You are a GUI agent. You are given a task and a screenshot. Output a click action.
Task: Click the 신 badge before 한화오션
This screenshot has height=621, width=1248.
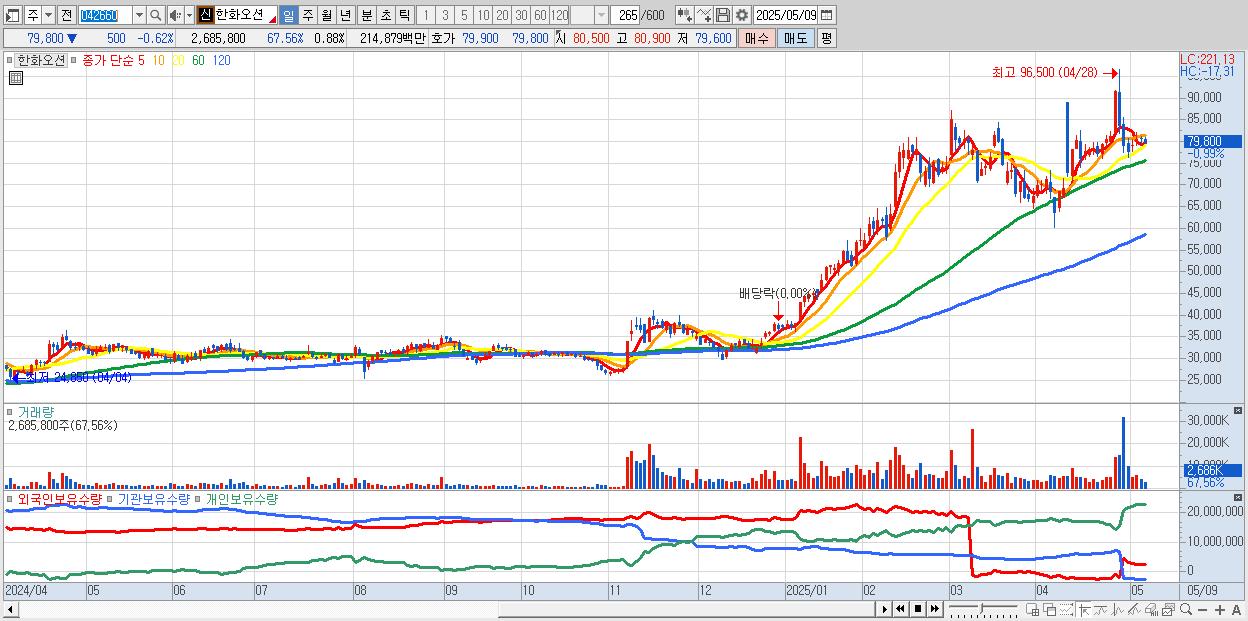pos(205,15)
